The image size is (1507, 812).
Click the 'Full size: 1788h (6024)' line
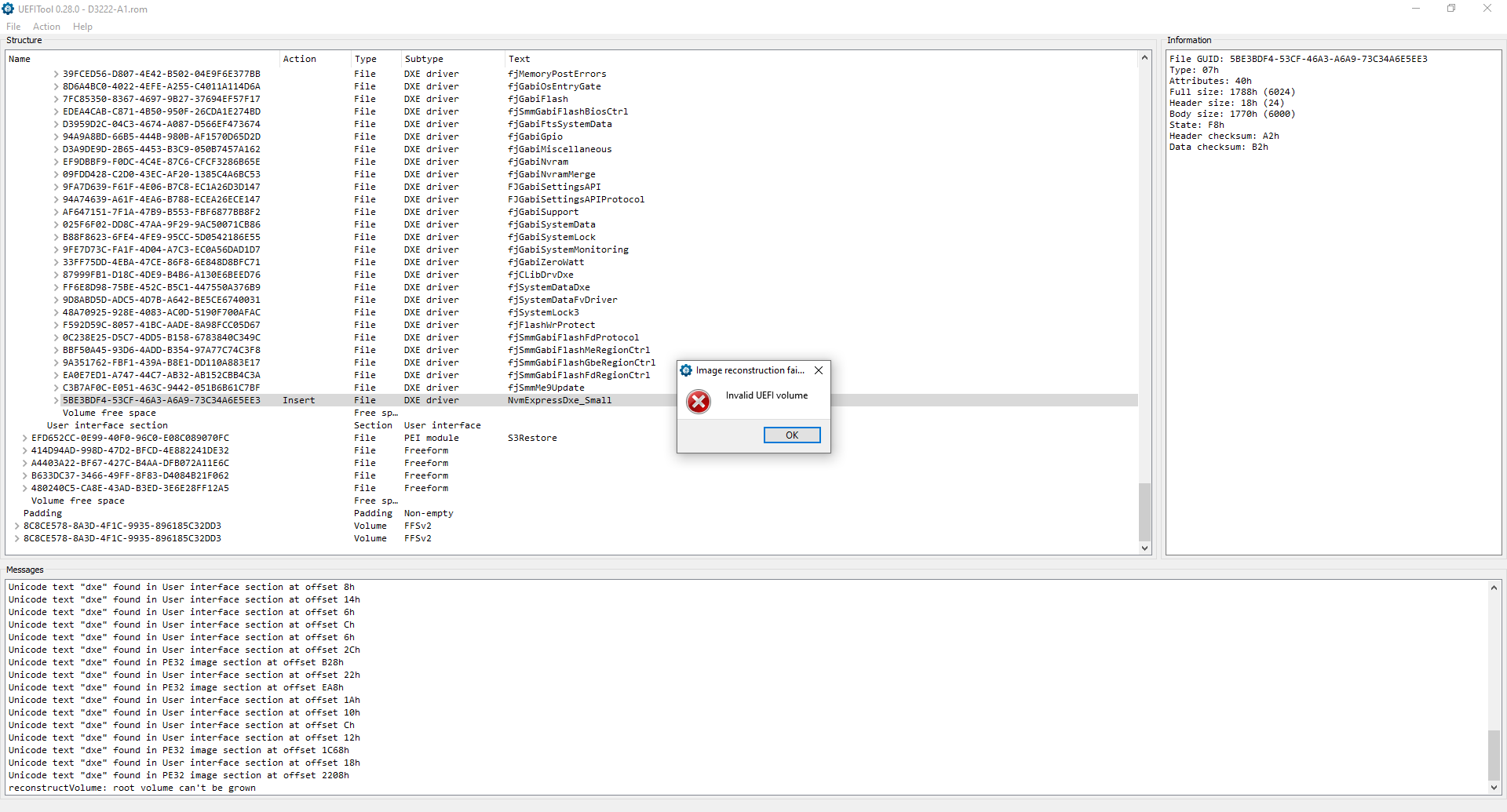(x=1232, y=92)
